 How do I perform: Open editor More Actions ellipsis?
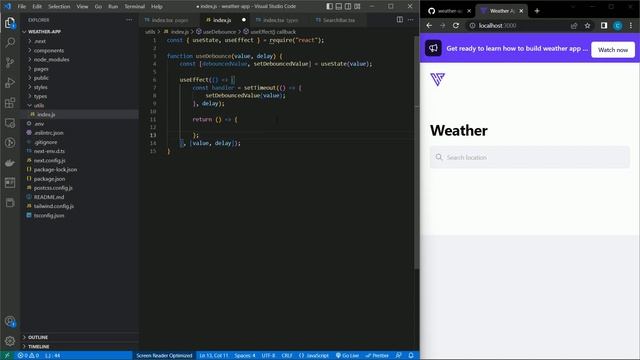click(411, 20)
